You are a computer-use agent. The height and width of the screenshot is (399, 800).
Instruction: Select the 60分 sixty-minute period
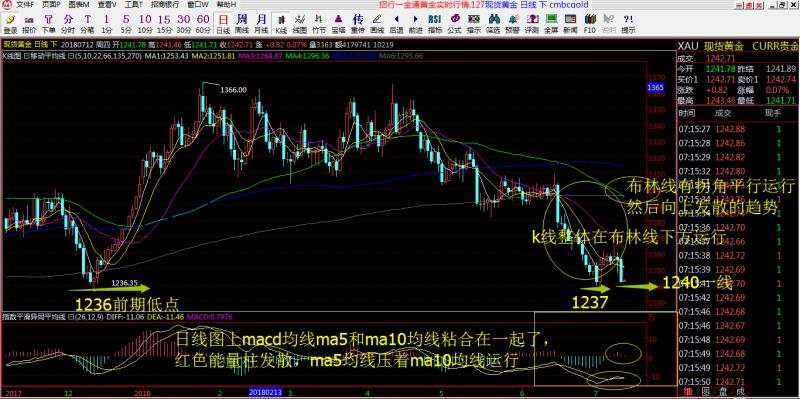[x=203, y=23]
